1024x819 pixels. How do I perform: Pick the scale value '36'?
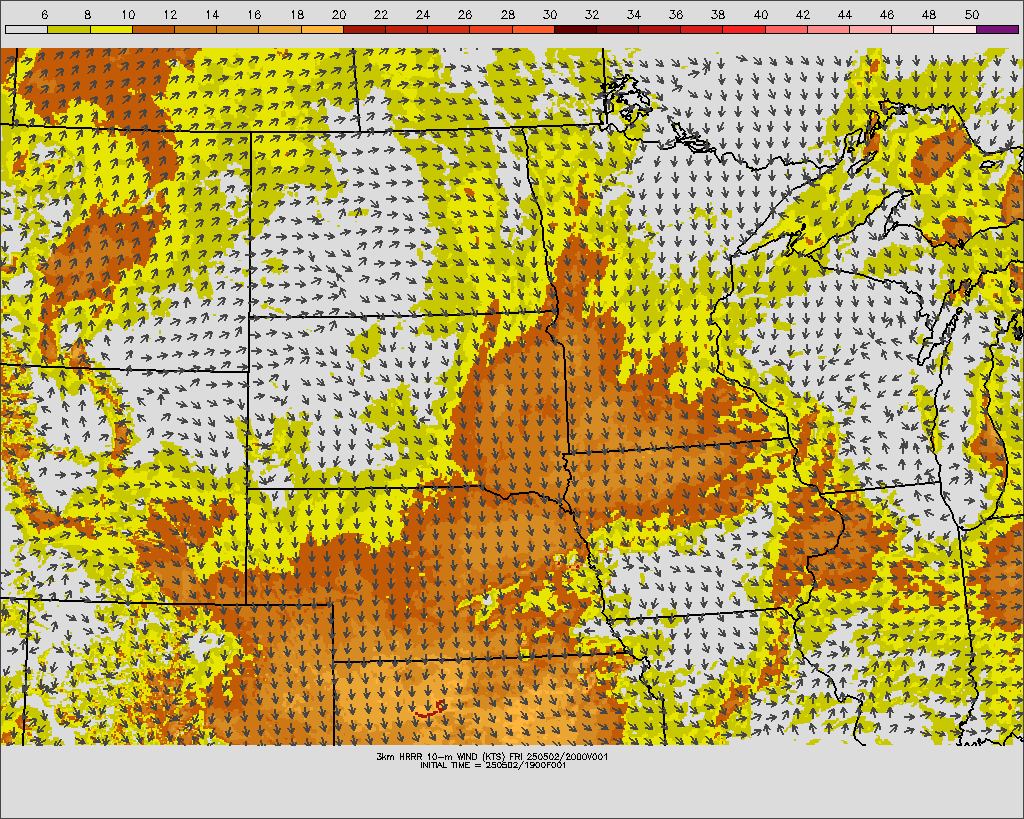676,14
